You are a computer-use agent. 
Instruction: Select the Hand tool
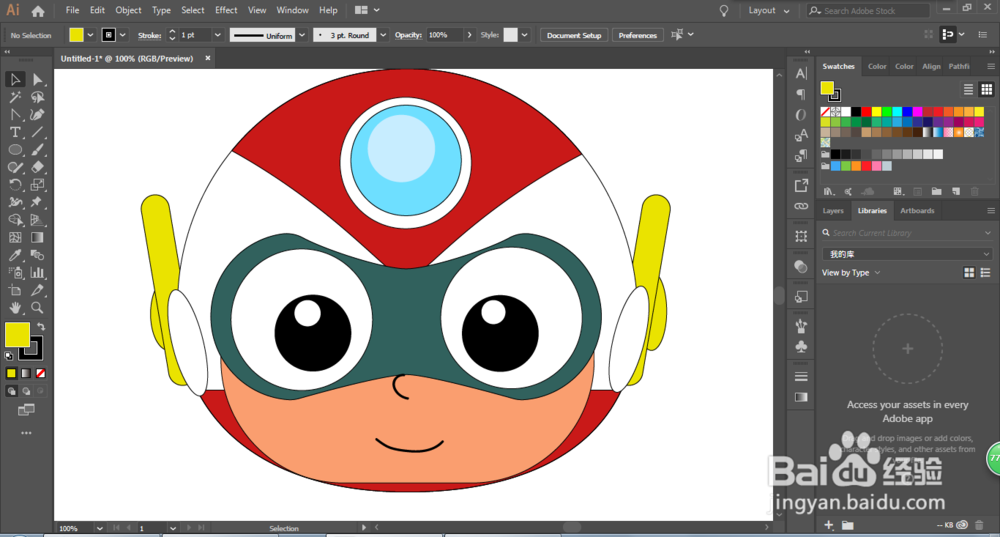click(x=15, y=307)
